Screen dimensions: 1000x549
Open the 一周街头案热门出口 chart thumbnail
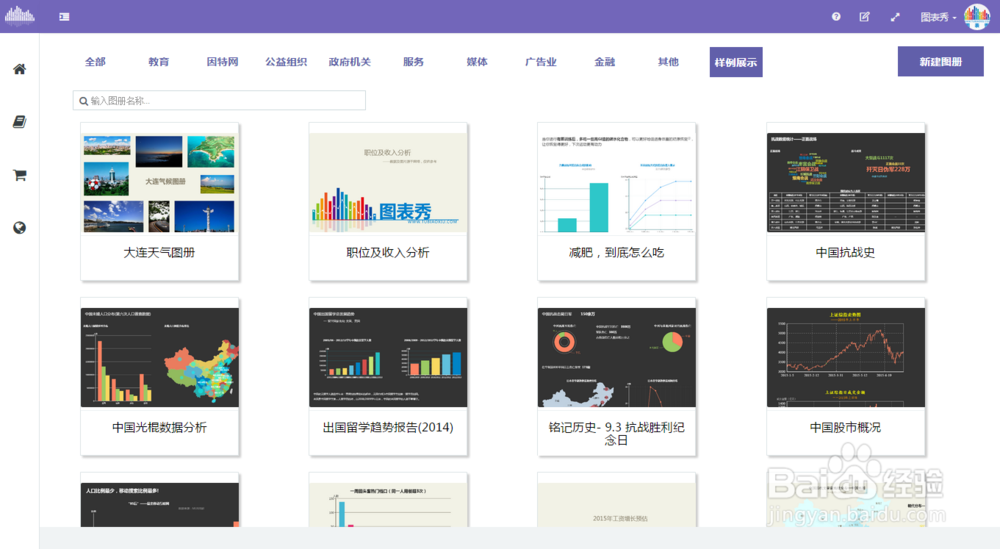pyautogui.click(x=388, y=504)
